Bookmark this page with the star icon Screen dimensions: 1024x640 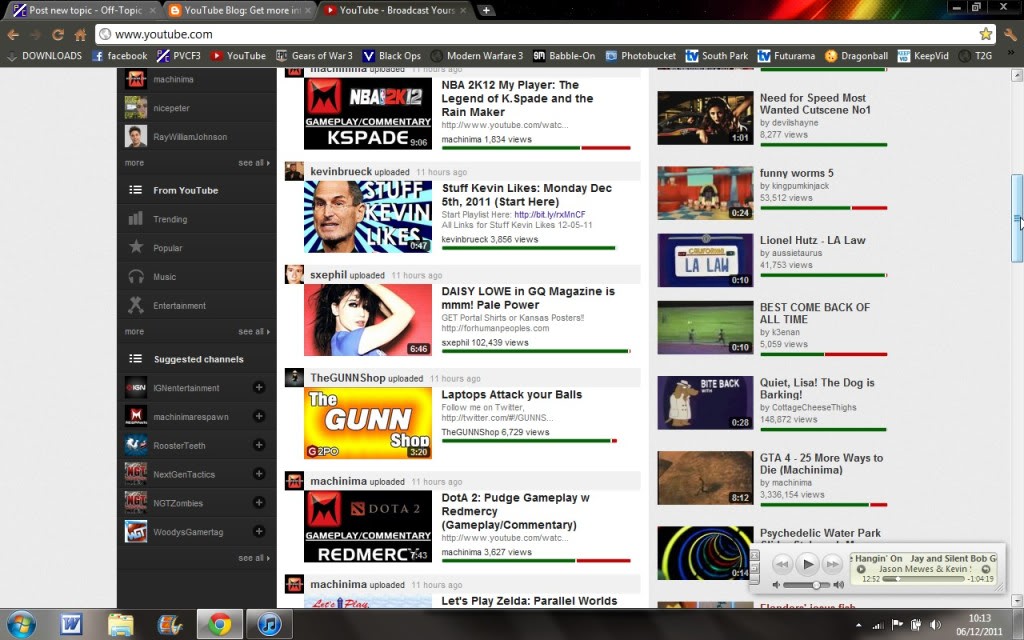tap(985, 34)
